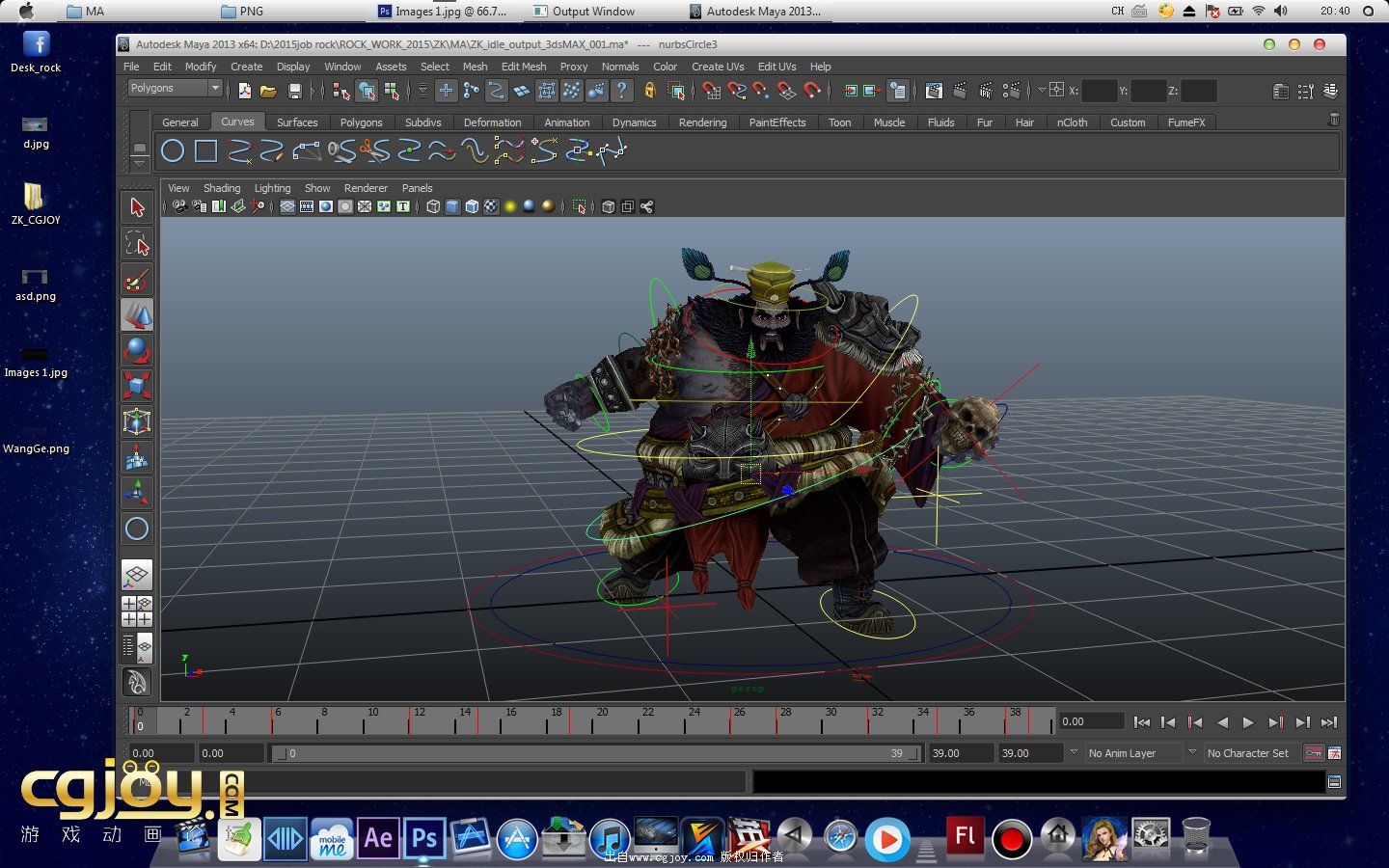Choose the Scale tool cube icon
The width and height of the screenshot is (1389, 868).
137,386
